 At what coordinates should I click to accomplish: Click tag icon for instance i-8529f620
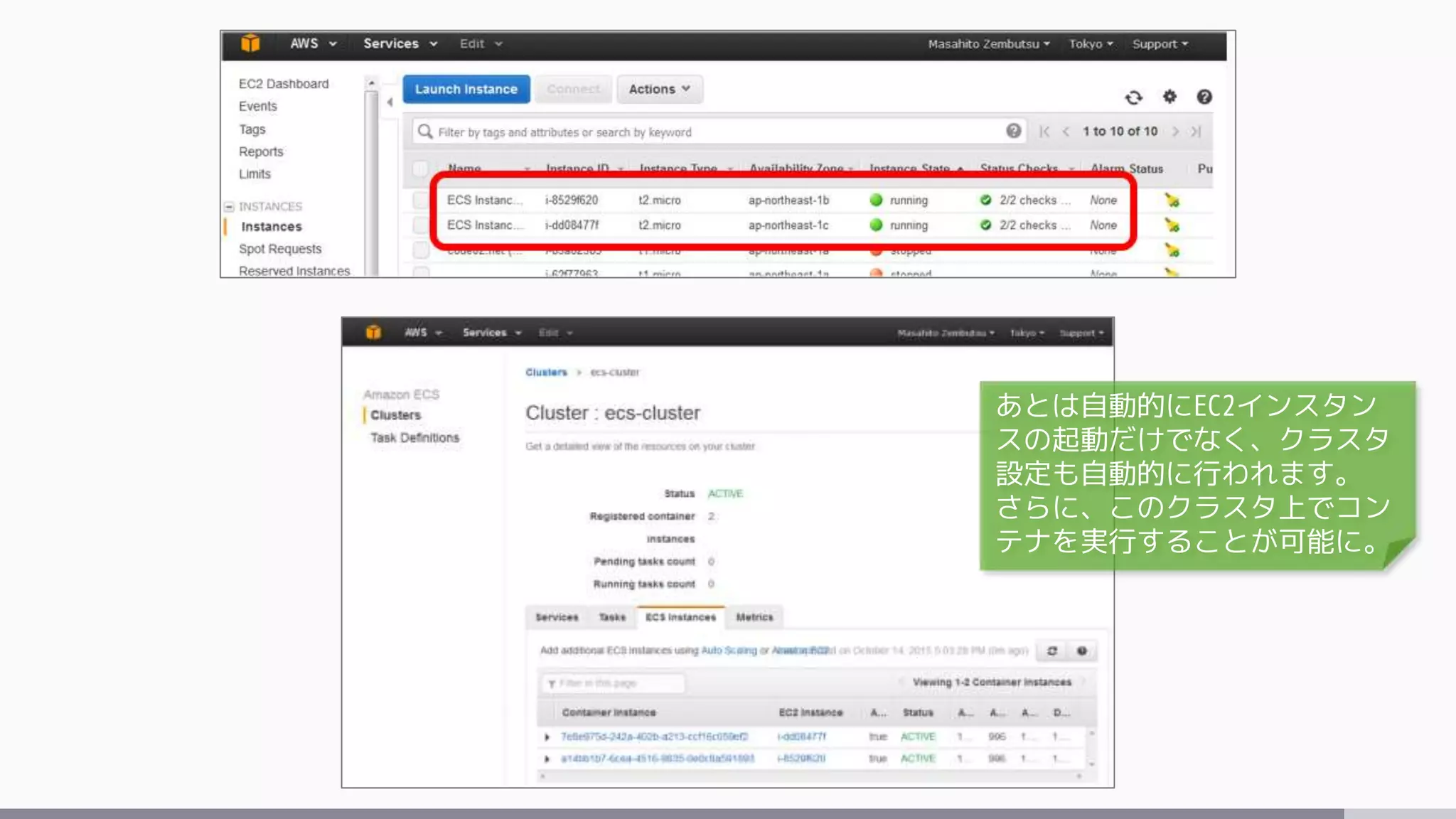tap(1172, 200)
